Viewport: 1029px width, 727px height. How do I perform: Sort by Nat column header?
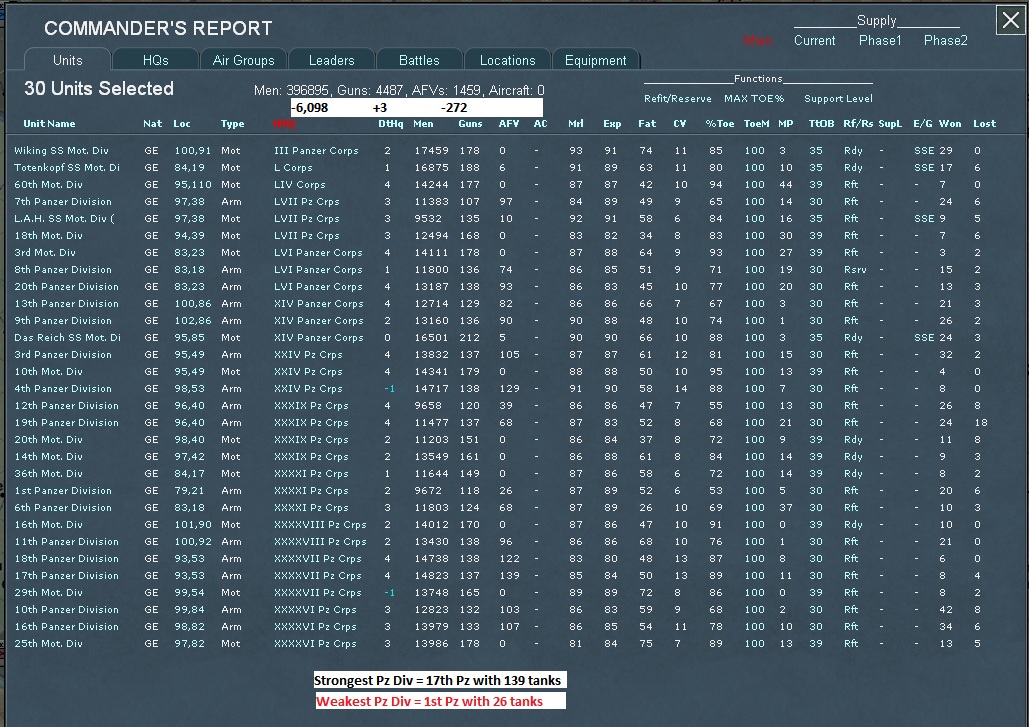click(x=152, y=123)
